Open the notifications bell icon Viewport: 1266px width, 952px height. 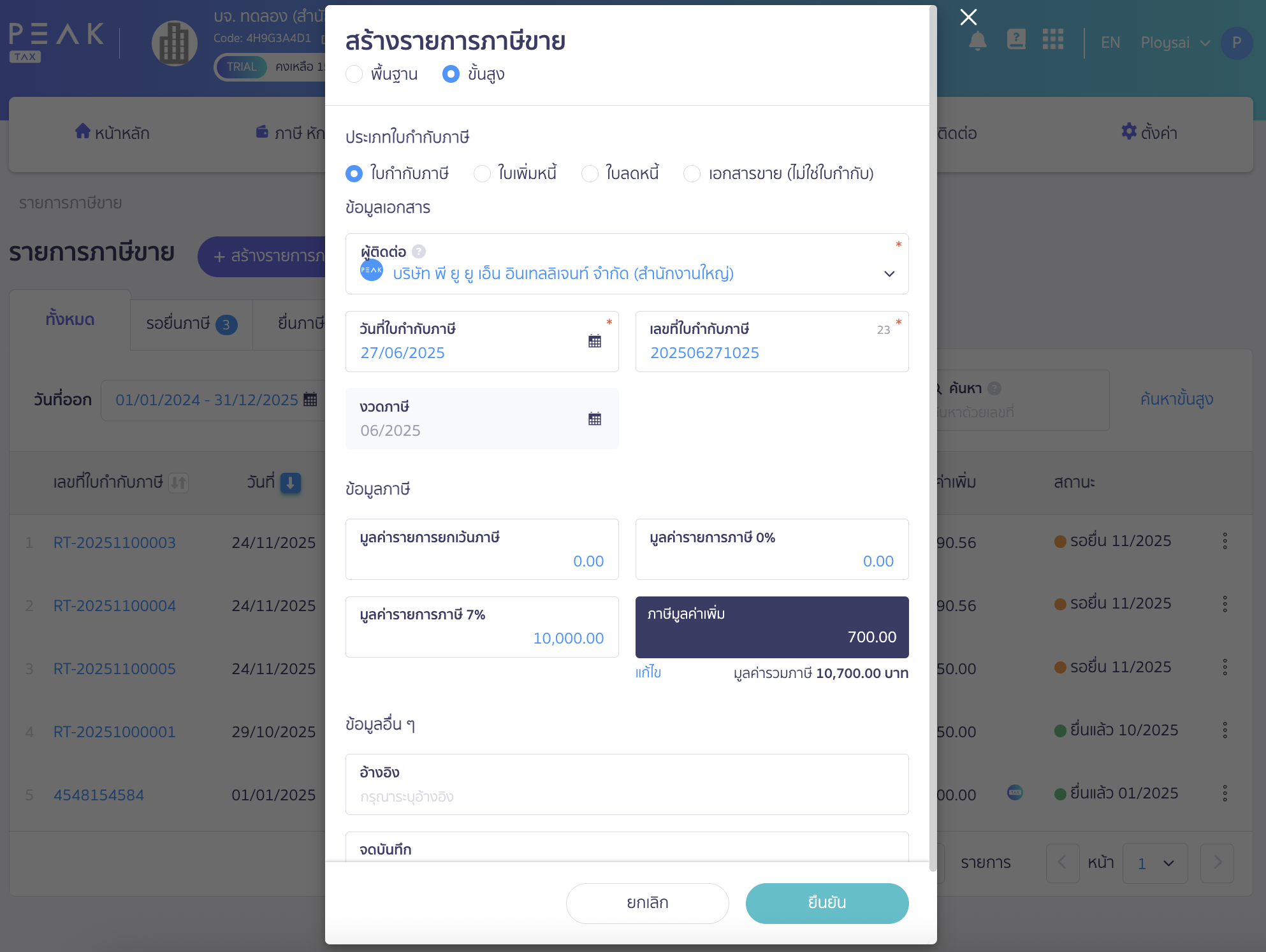coord(978,41)
